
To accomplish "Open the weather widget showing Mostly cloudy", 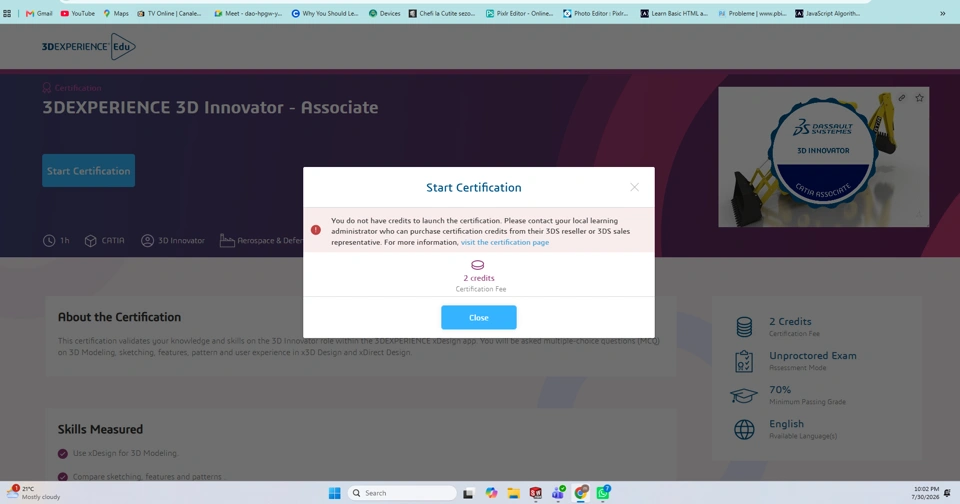I will (x=34, y=493).
